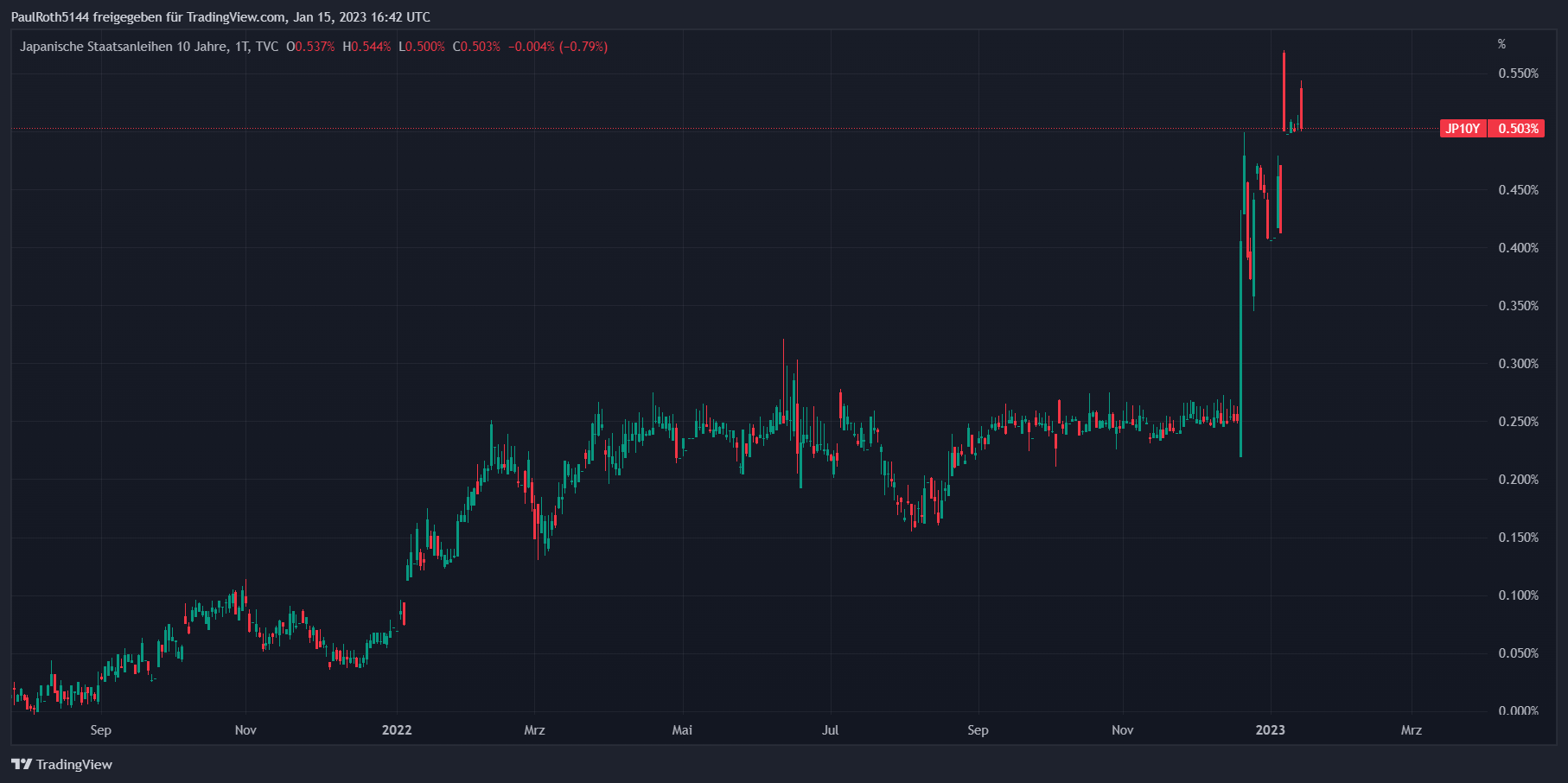The height and width of the screenshot is (783, 1568).
Task: Click the 0.350% price axis label
Action: point(1518,306)
